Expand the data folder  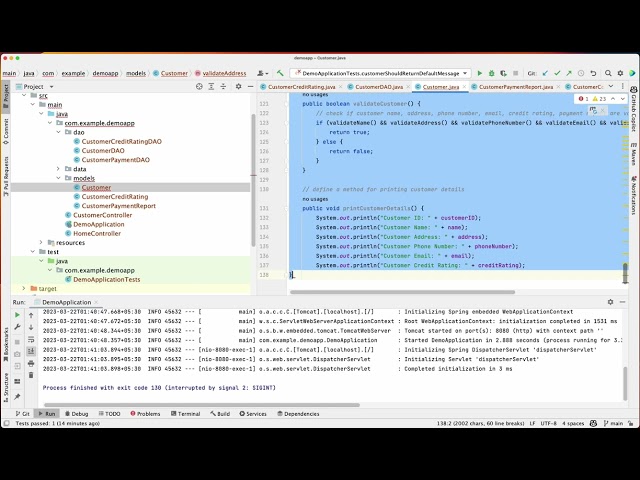(58, 169)
